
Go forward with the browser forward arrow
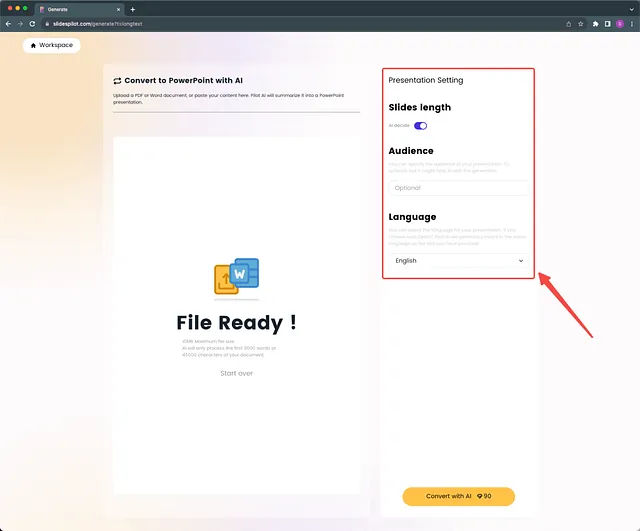[20, 24]
